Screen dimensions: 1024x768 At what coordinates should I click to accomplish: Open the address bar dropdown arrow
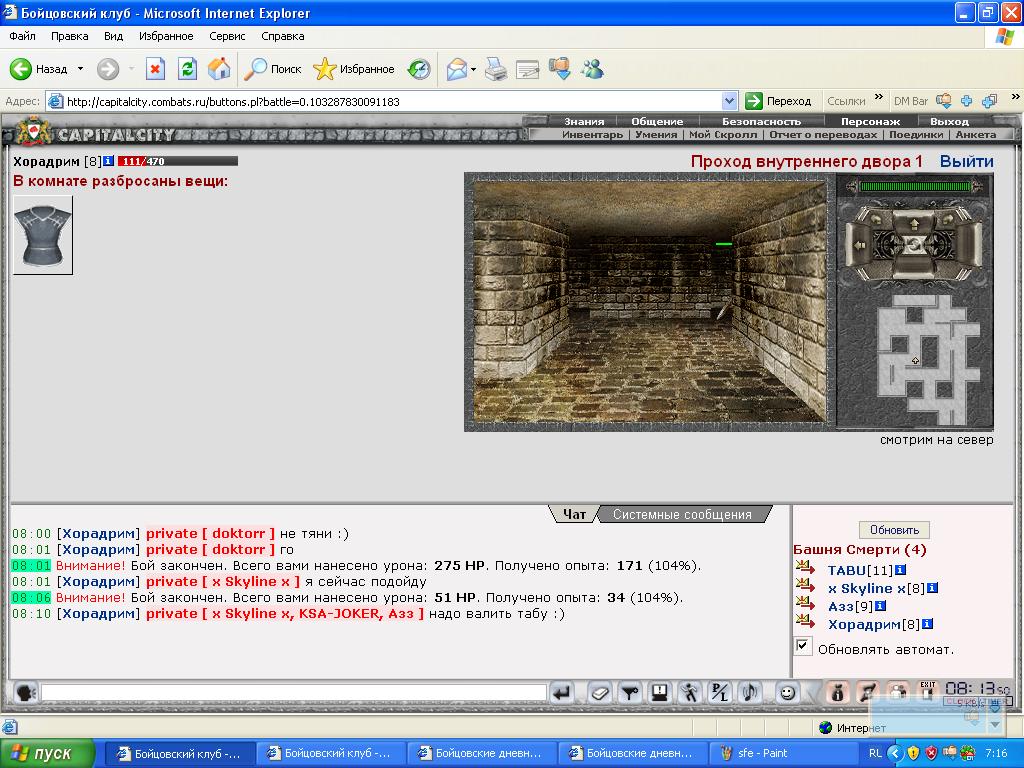click(729, 101)
